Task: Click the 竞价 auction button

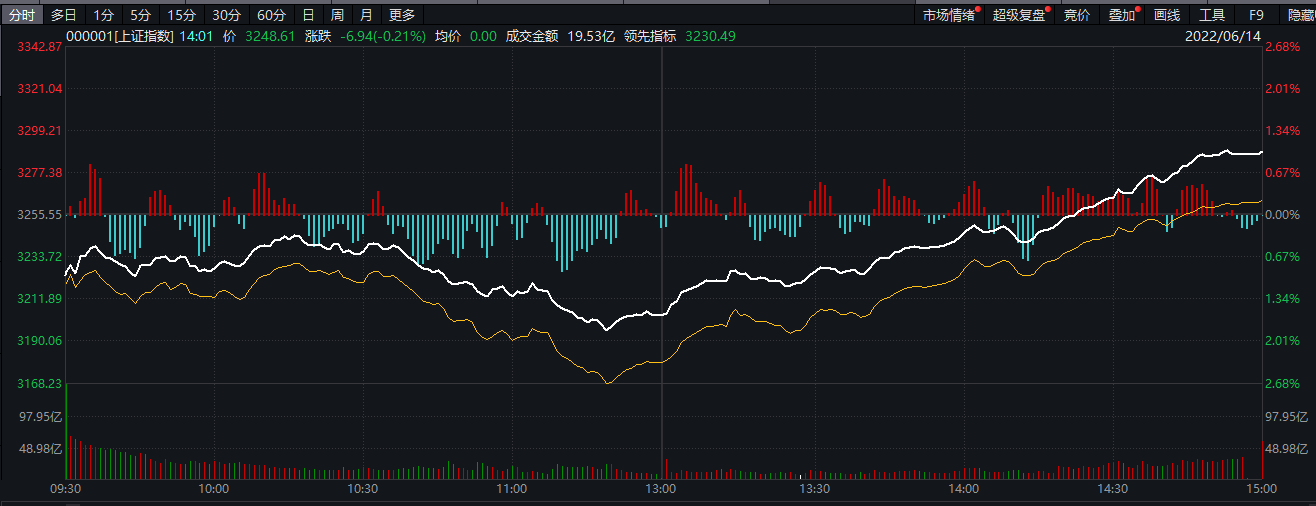Action: (x=1077, y=15)
